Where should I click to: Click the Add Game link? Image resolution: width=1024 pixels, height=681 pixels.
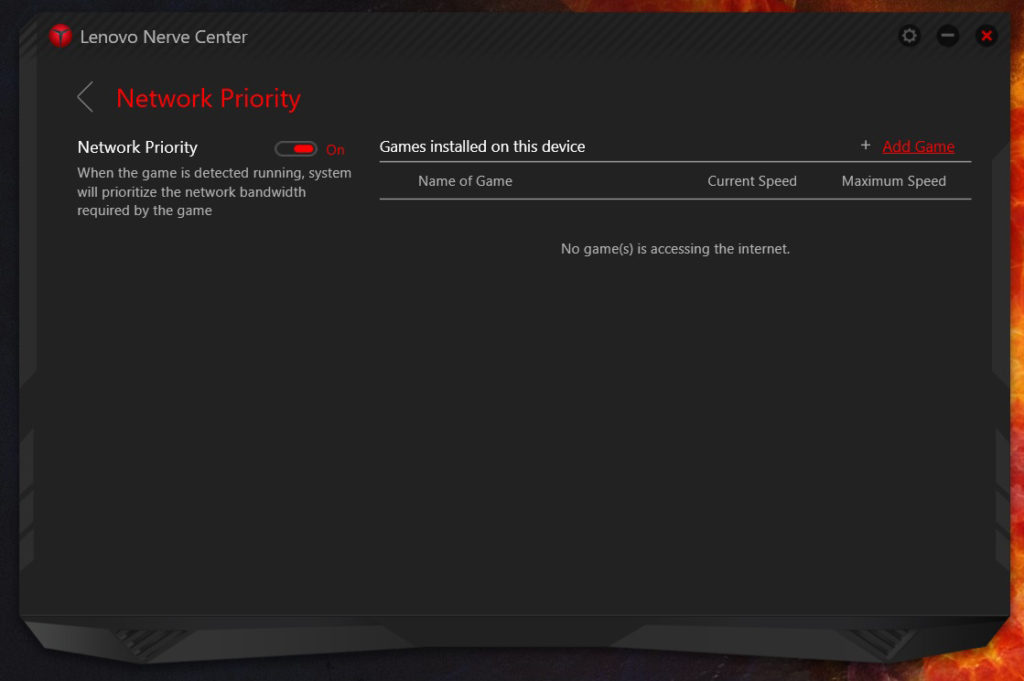tap(918, 147)
